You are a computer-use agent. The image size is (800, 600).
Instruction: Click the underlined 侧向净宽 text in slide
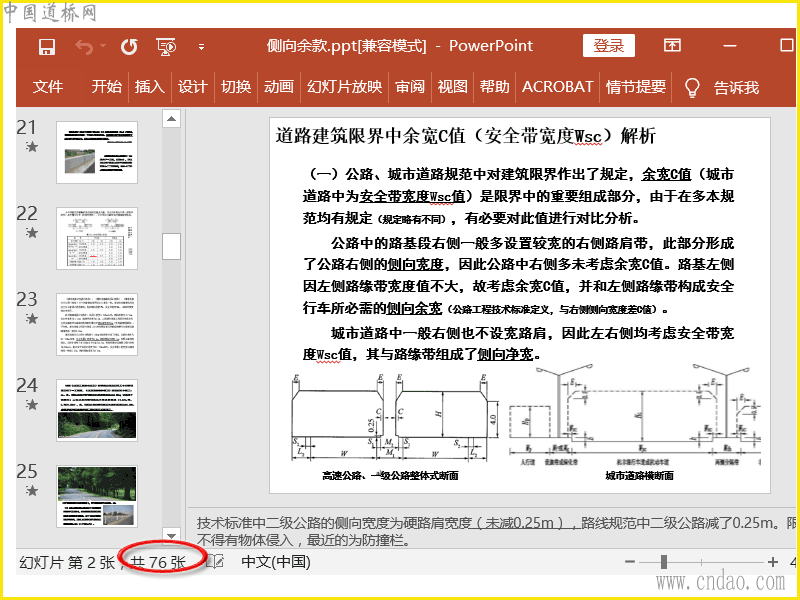coord(505,354)
